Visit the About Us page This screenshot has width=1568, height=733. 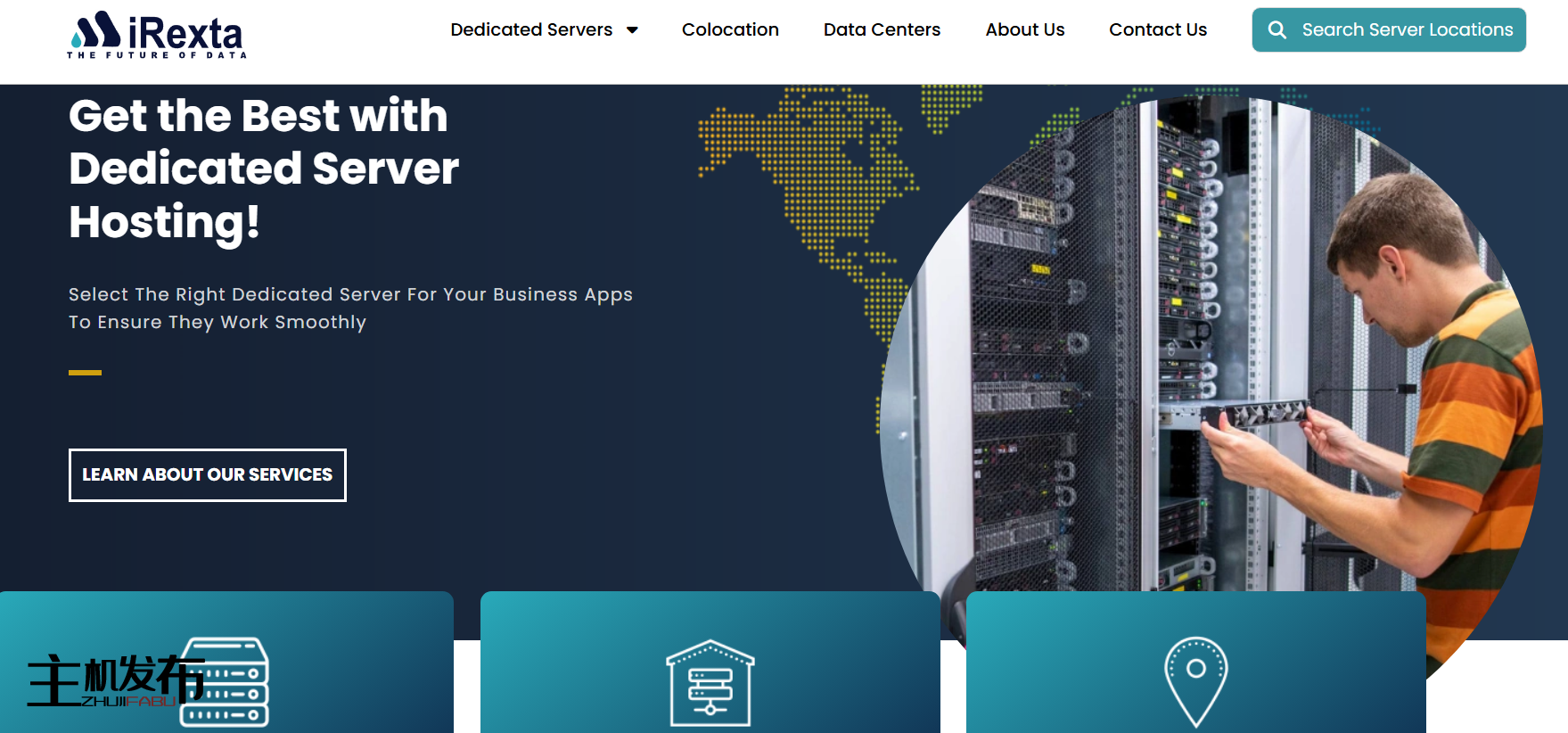point(1024,30)
